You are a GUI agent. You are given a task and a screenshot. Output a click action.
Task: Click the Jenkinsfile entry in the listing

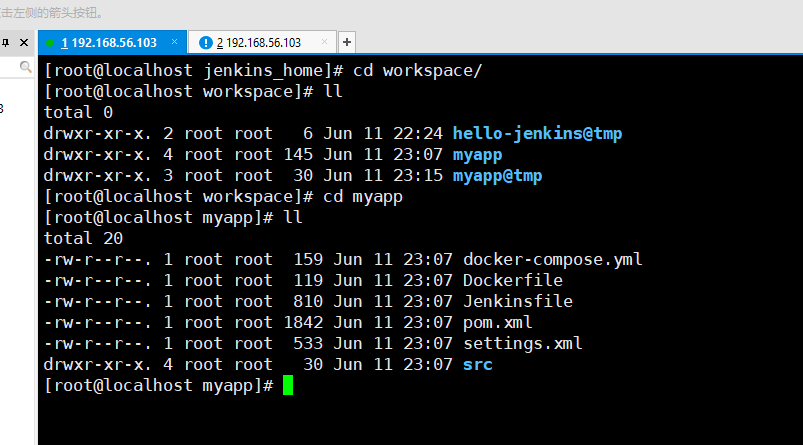coord(518,302)
